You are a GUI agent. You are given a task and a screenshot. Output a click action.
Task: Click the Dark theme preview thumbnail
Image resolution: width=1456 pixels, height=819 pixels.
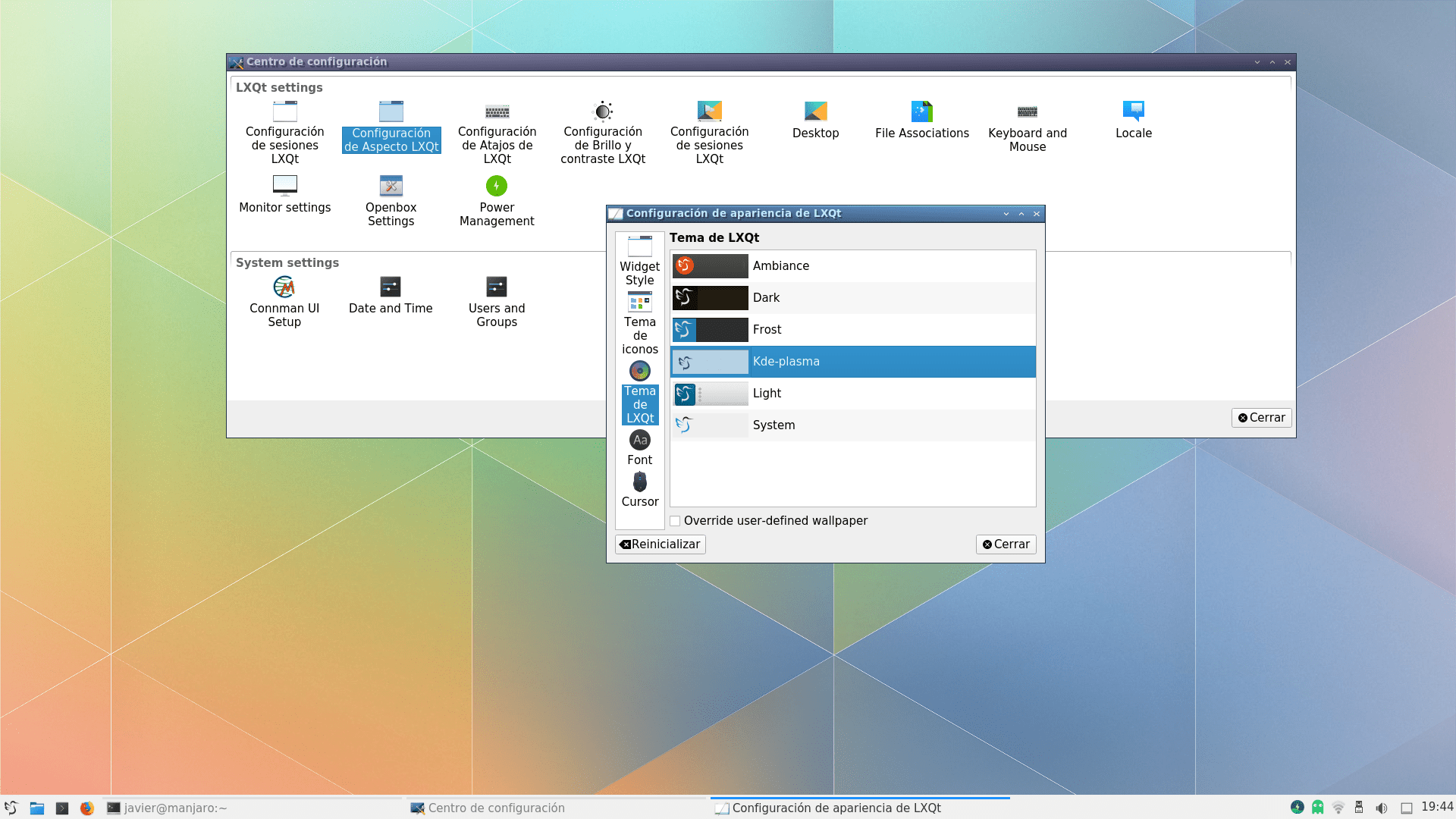coord(711,298)
